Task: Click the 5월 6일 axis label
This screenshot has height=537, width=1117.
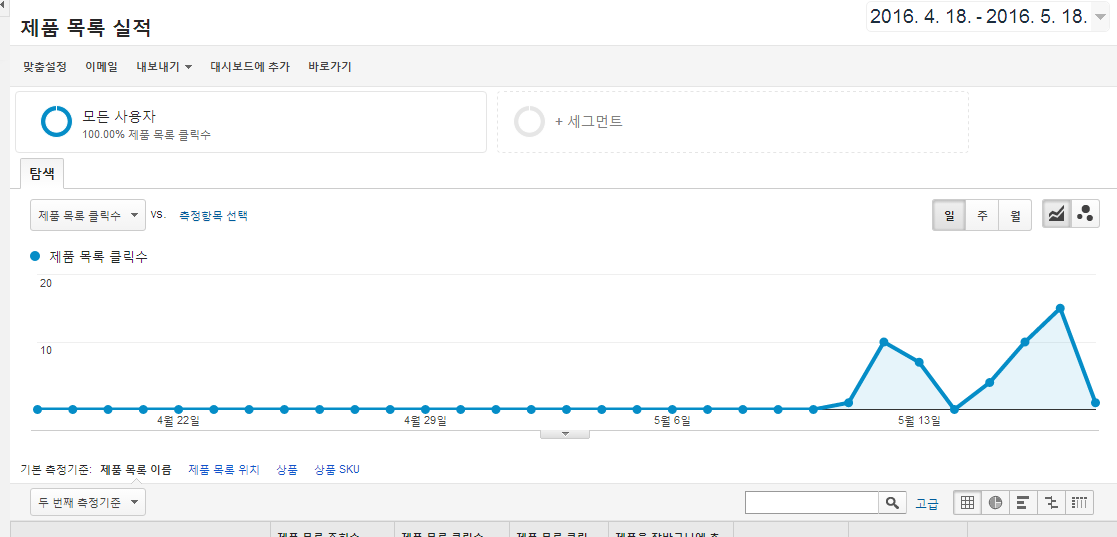Action: coord(672,421)
